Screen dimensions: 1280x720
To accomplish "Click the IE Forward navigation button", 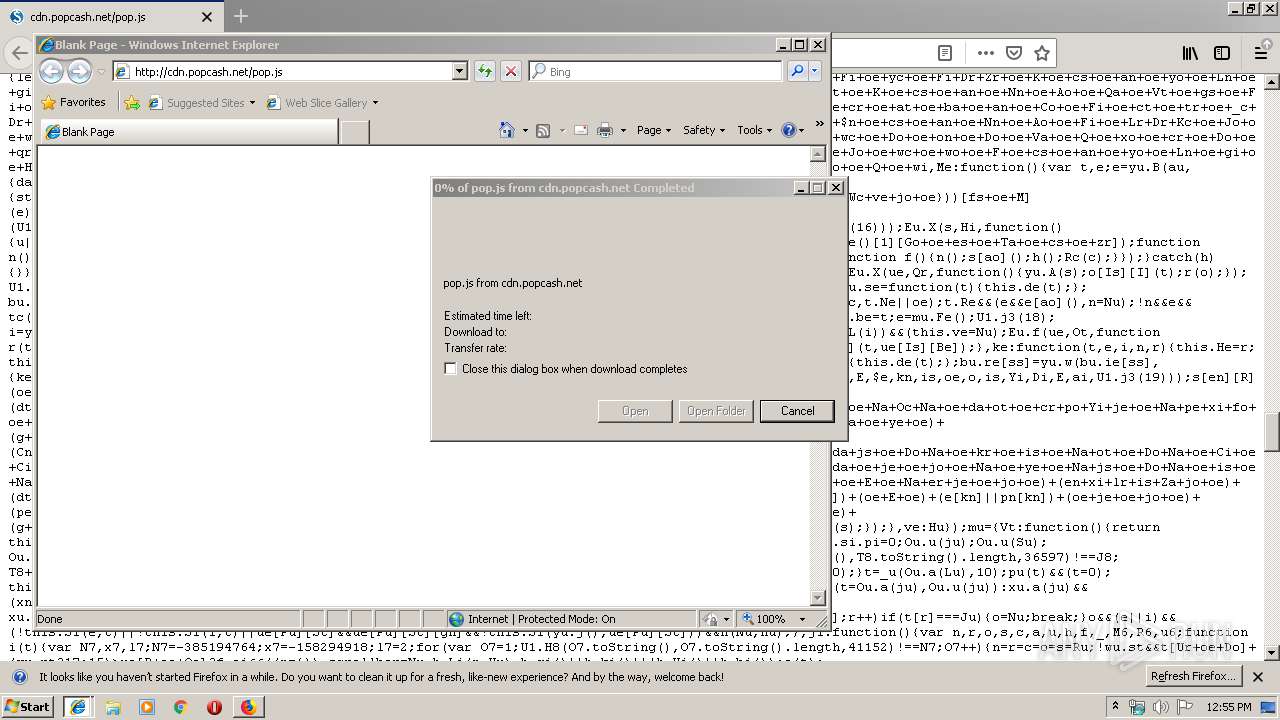I will click(x=80, y=71).
